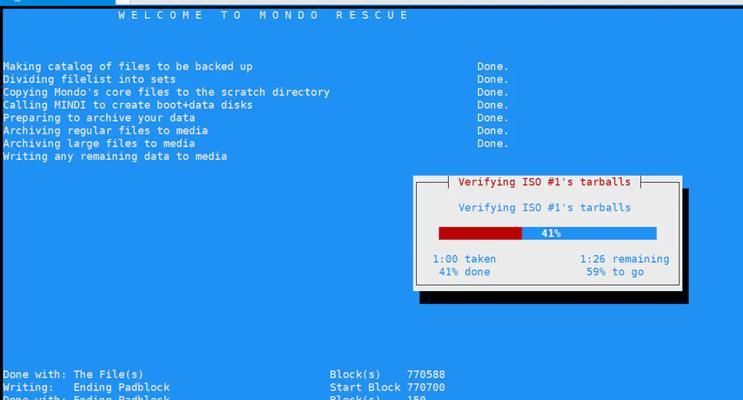Click '41% done' text in dialog
This screenshot has height=400, width=743.
coord(464,272)
